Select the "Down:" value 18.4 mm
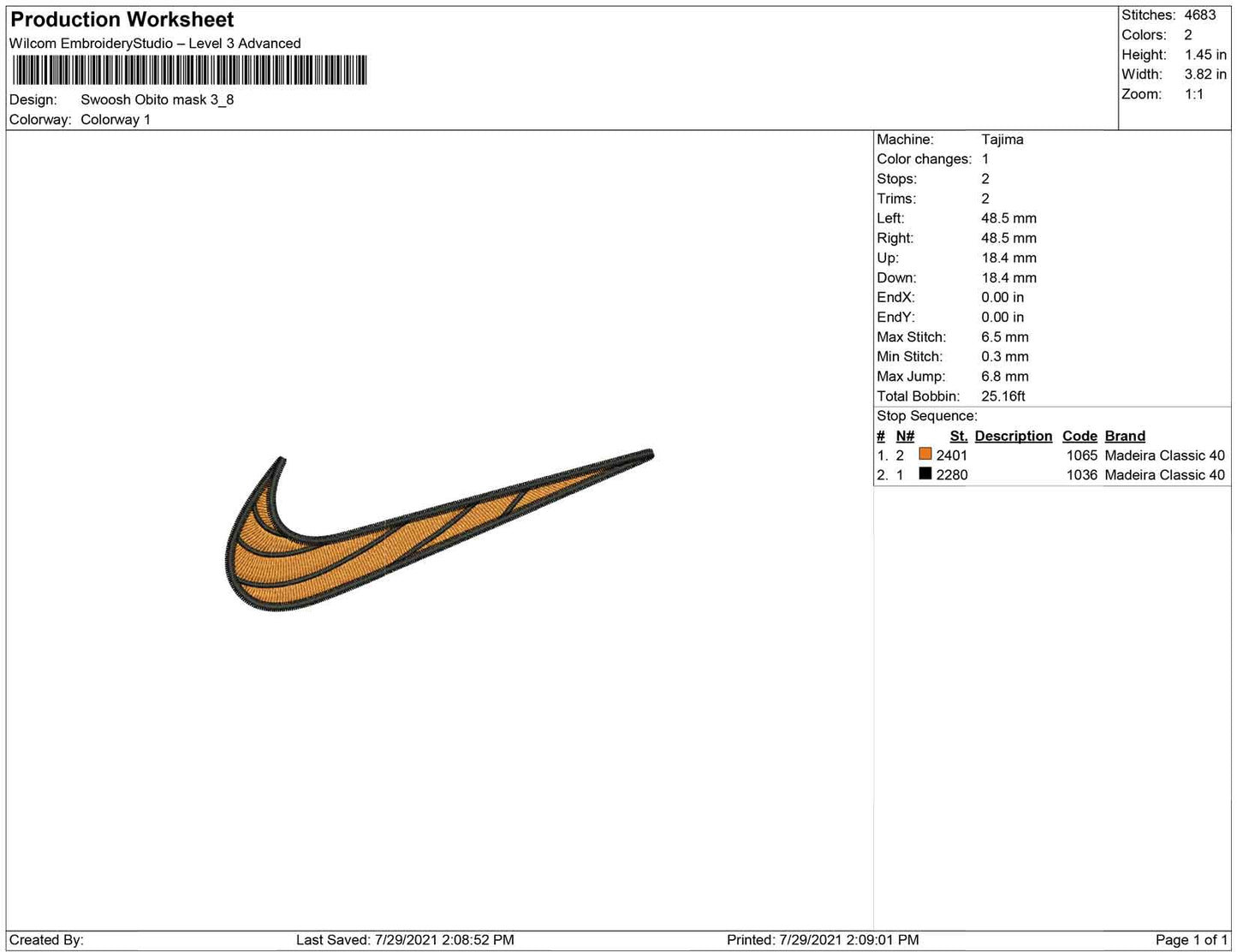 1008,277
